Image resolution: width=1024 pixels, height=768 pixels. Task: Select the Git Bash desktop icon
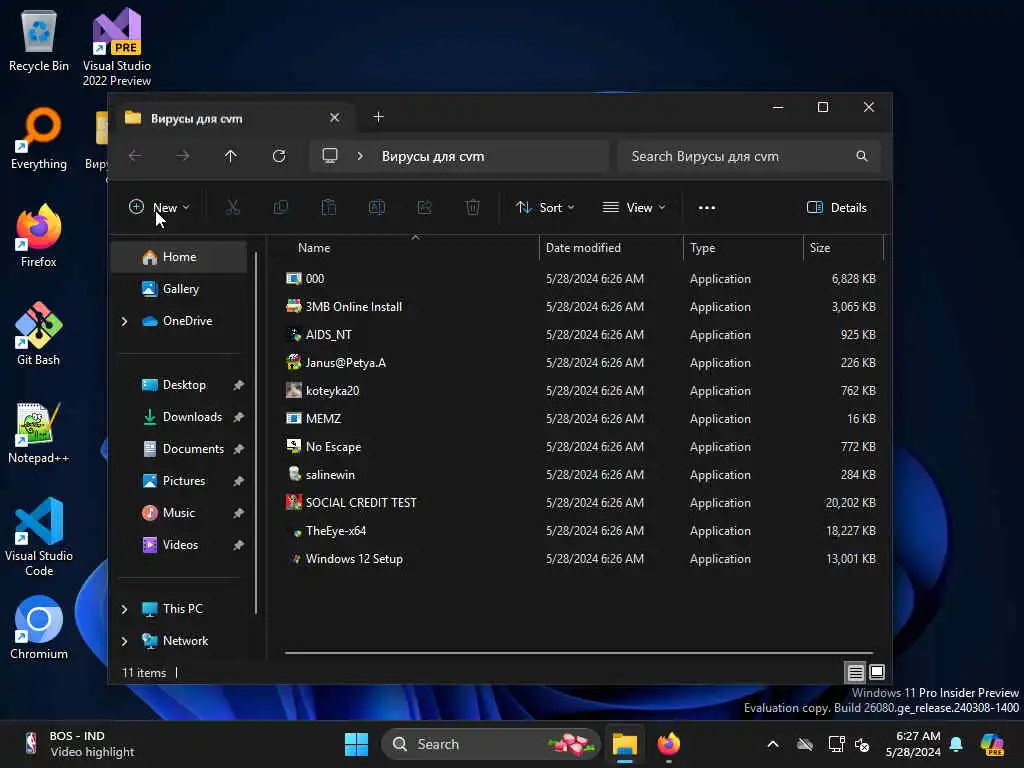[x=39, y=334]
